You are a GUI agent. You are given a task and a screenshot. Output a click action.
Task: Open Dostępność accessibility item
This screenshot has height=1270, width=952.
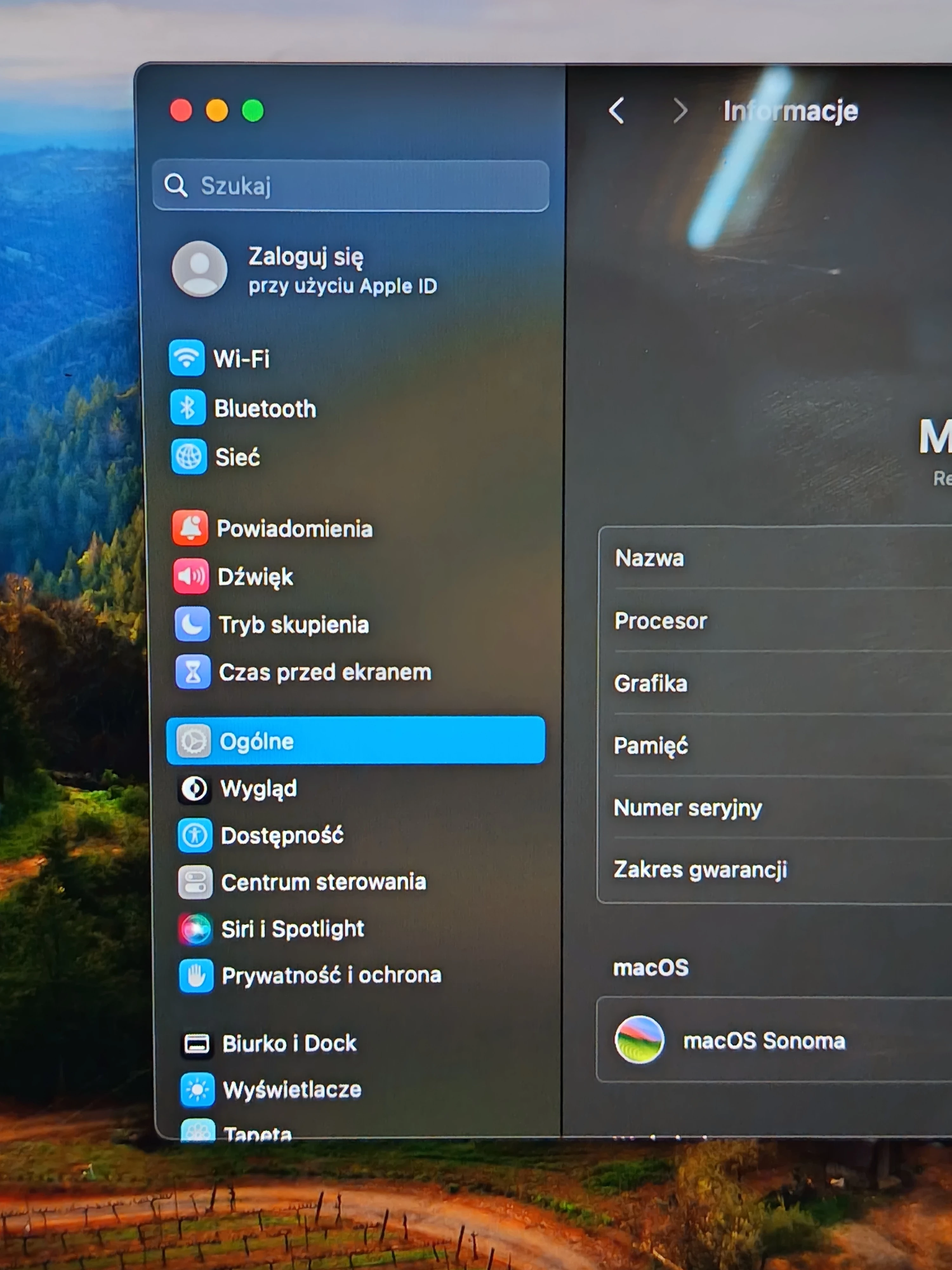click(282, 835)
